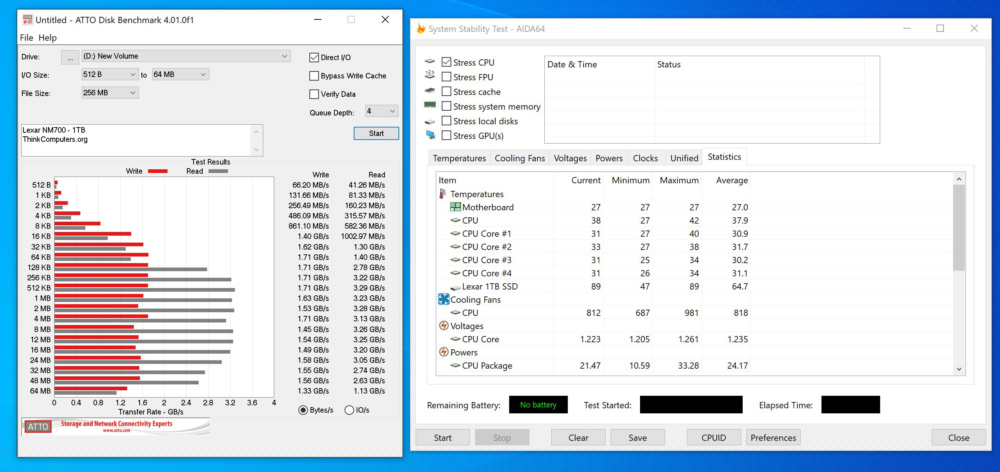Click the Clear button in AIDA64
The width and height of the screenshot is (1000, 472).
[x=578, y=438]
